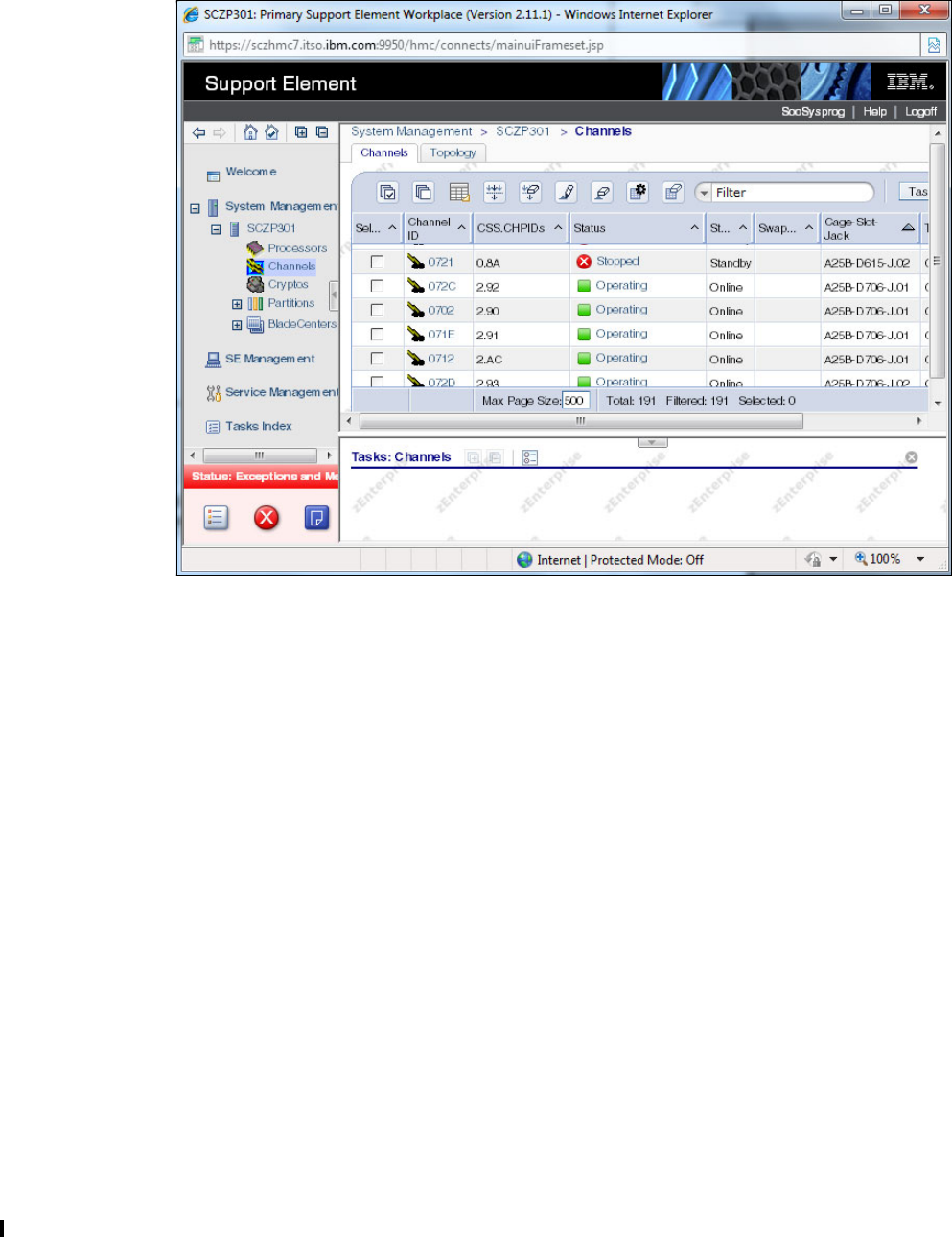Click SCZP301 breadcrumb link

tap(522, 131)
